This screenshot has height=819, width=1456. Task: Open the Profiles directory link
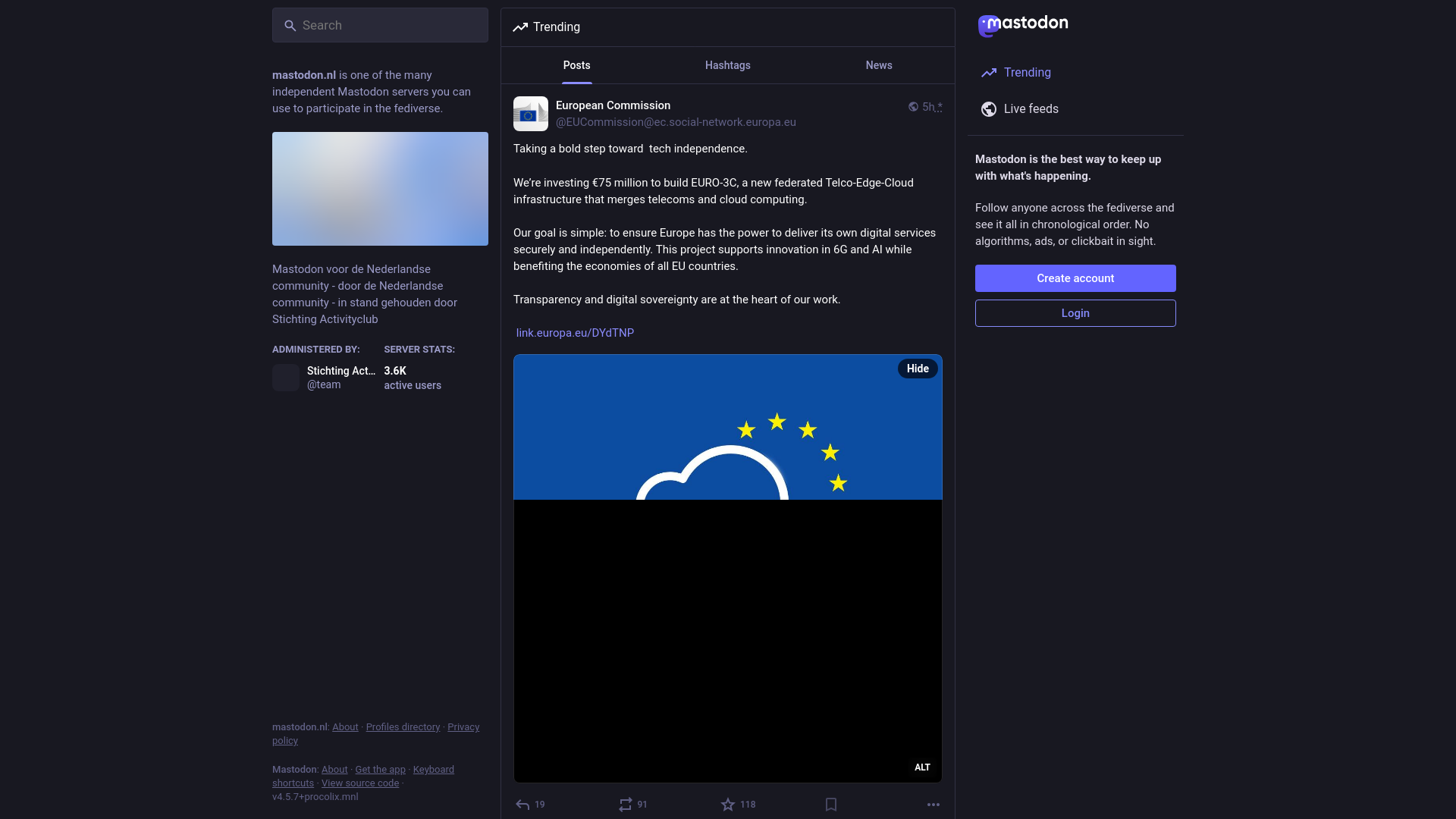403,727
